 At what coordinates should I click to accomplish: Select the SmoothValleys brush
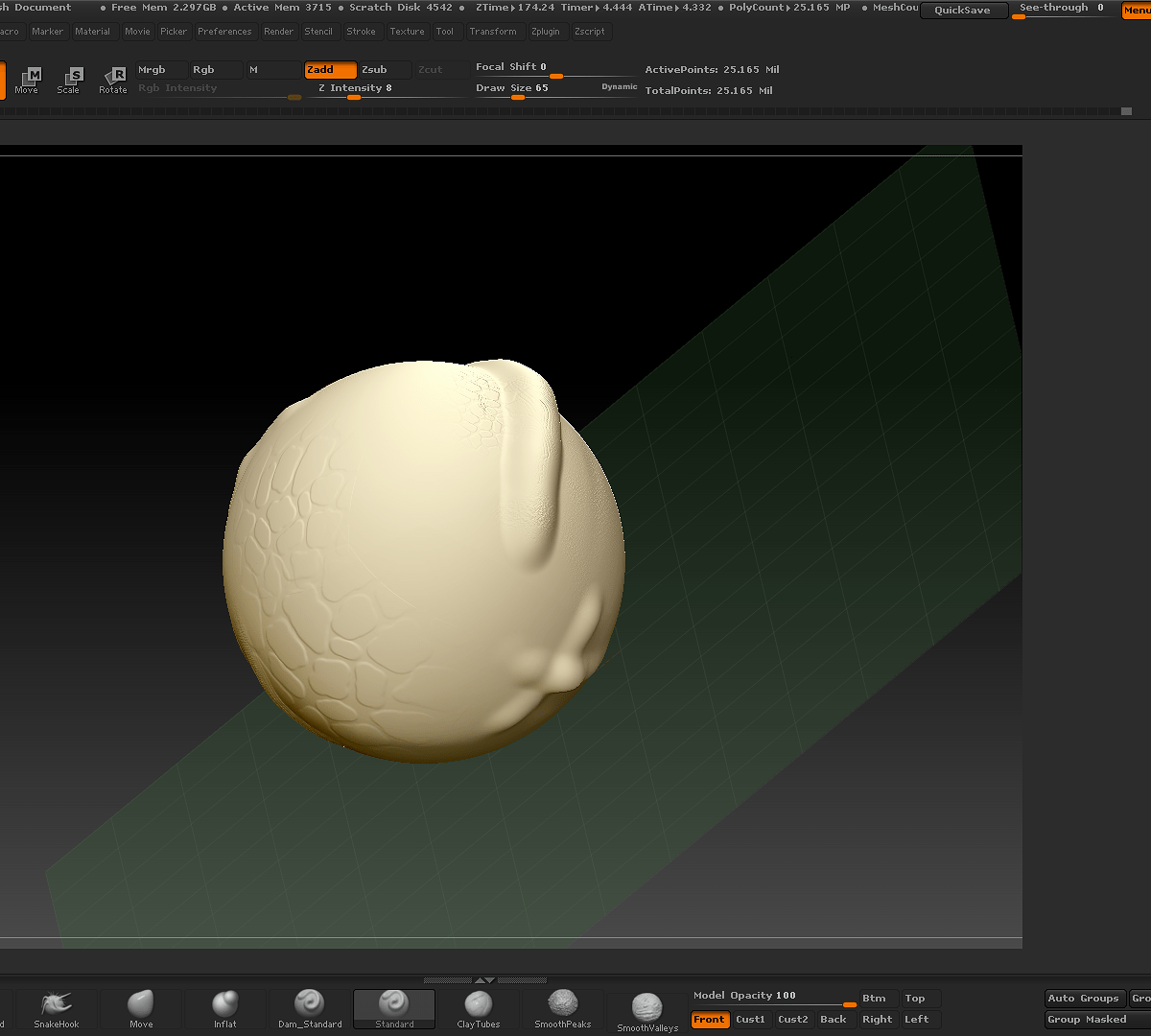pos(647,1012)
